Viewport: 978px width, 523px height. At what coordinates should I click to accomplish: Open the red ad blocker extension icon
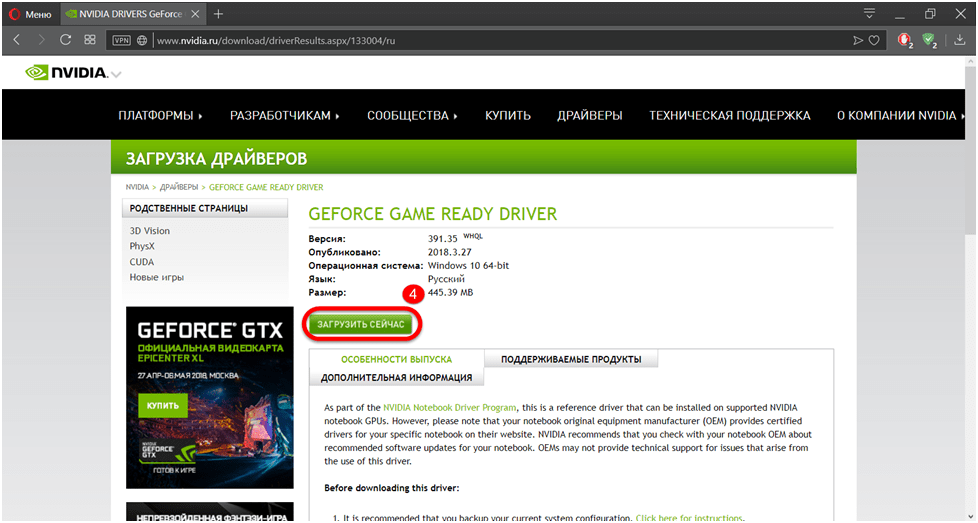[904, 41]
